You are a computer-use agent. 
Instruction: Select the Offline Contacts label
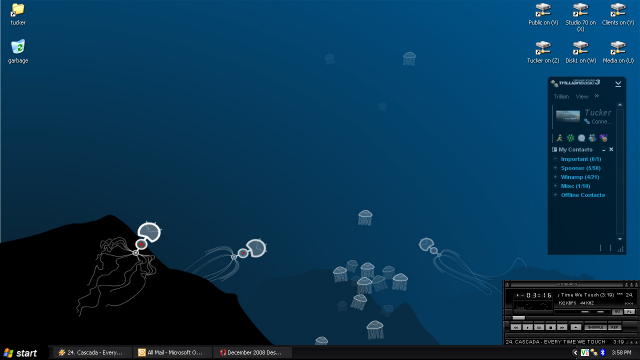(x=583, y=195)
